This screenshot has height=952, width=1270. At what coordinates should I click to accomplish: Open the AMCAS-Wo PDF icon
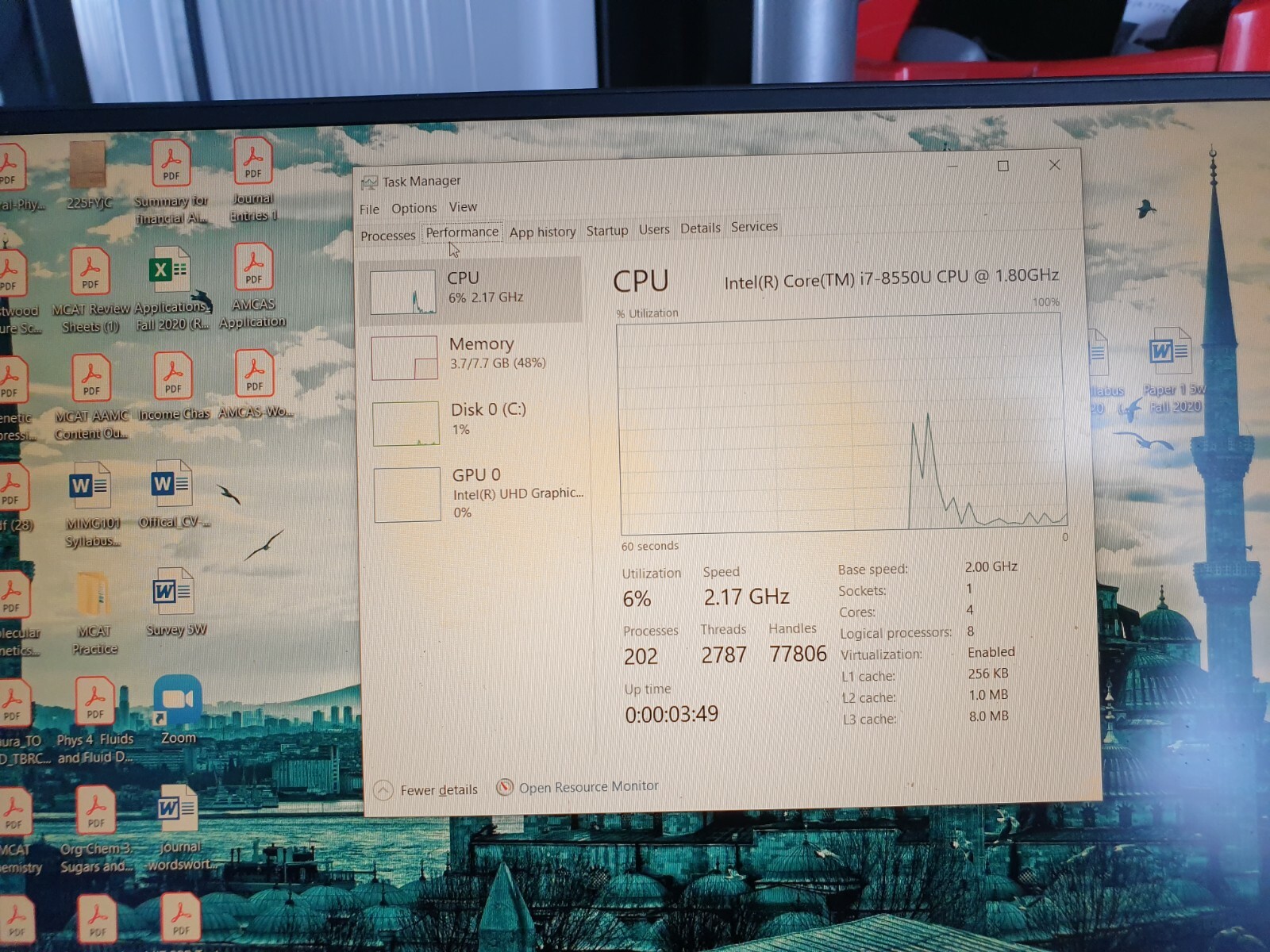click(x=256, y=384)
